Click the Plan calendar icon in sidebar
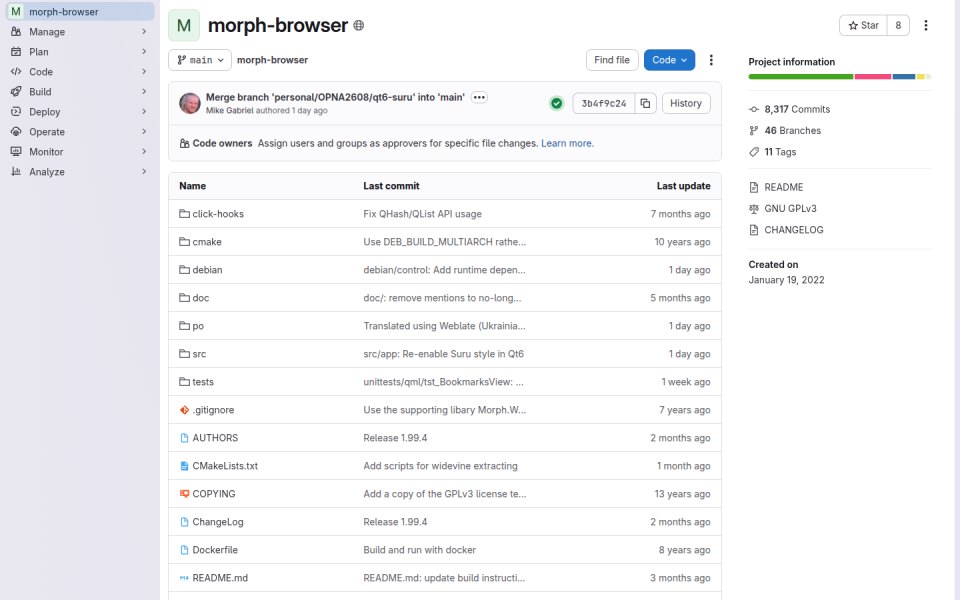The height and width of the screenshot is (600, 960). coord(16,52)
